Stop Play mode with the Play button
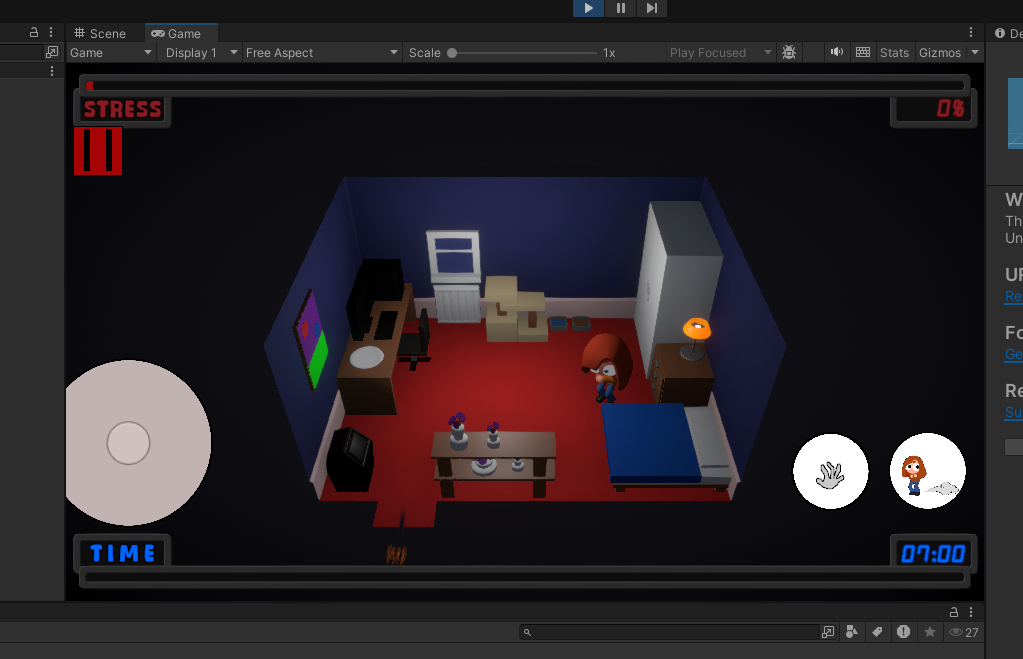The height and width of the screenshot is (659, 1023). pos(587,9)
